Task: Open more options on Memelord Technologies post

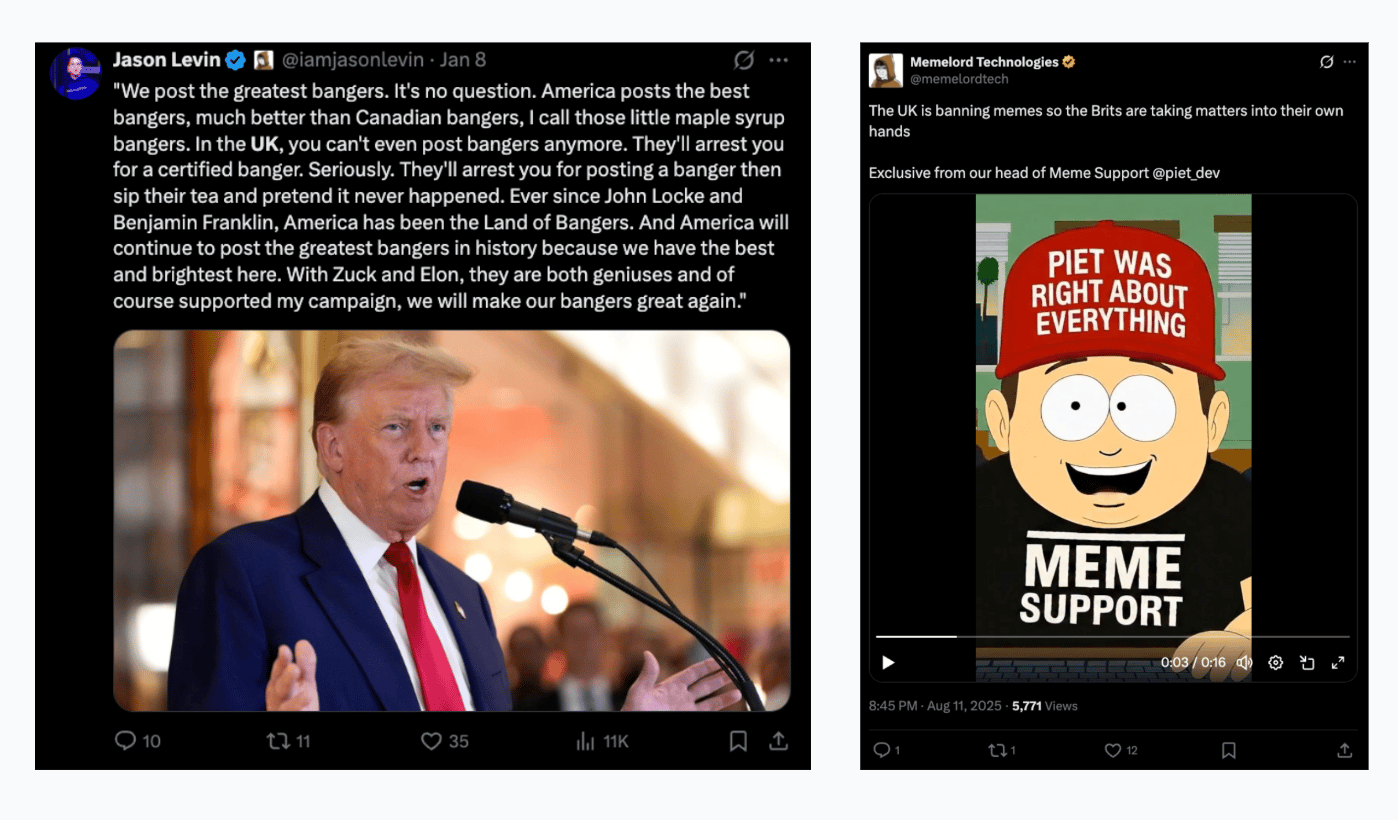Action: tap(1353, 62)
